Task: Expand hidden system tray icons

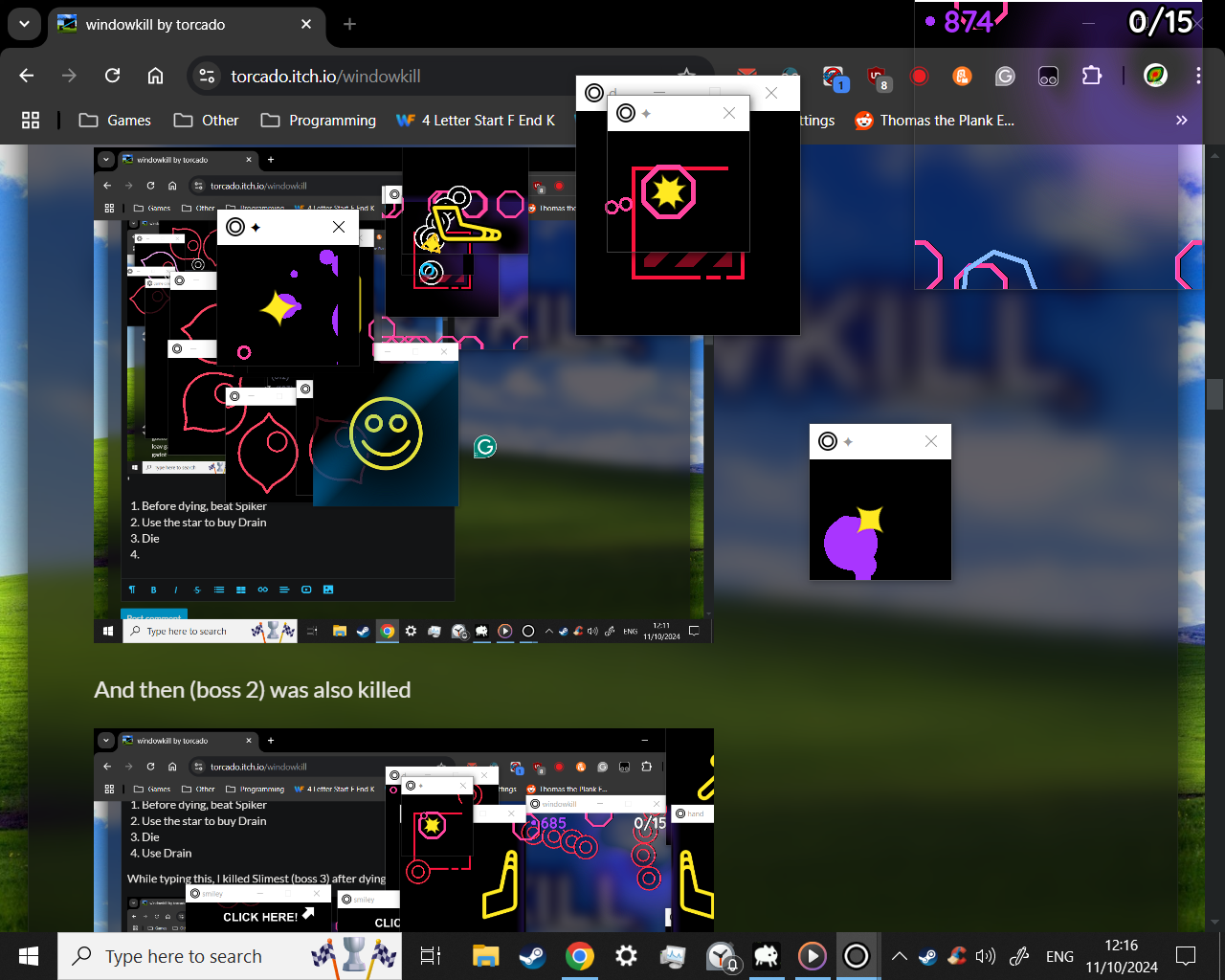Action: [899, 956]
